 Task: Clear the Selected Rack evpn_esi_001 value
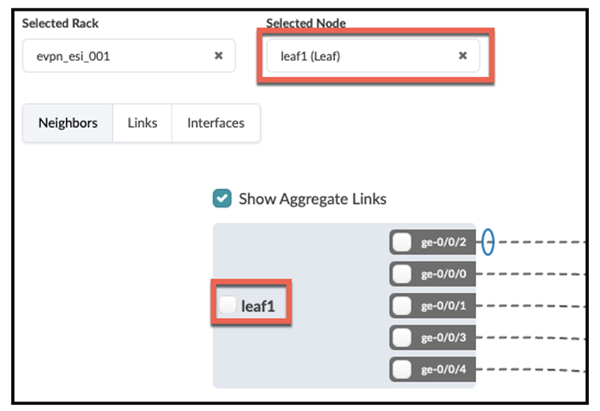219,56
